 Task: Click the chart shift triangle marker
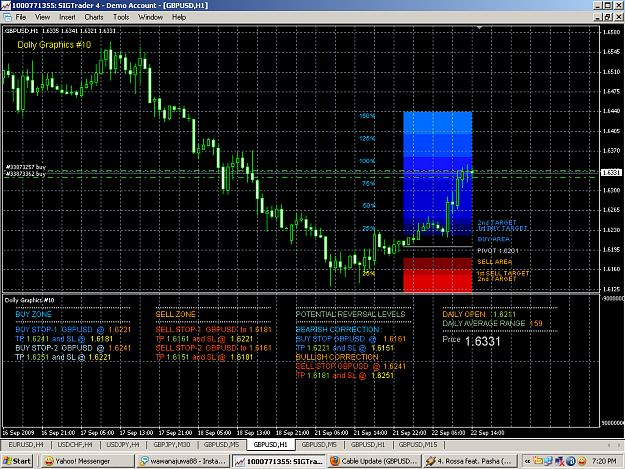[x=480, y=27]
